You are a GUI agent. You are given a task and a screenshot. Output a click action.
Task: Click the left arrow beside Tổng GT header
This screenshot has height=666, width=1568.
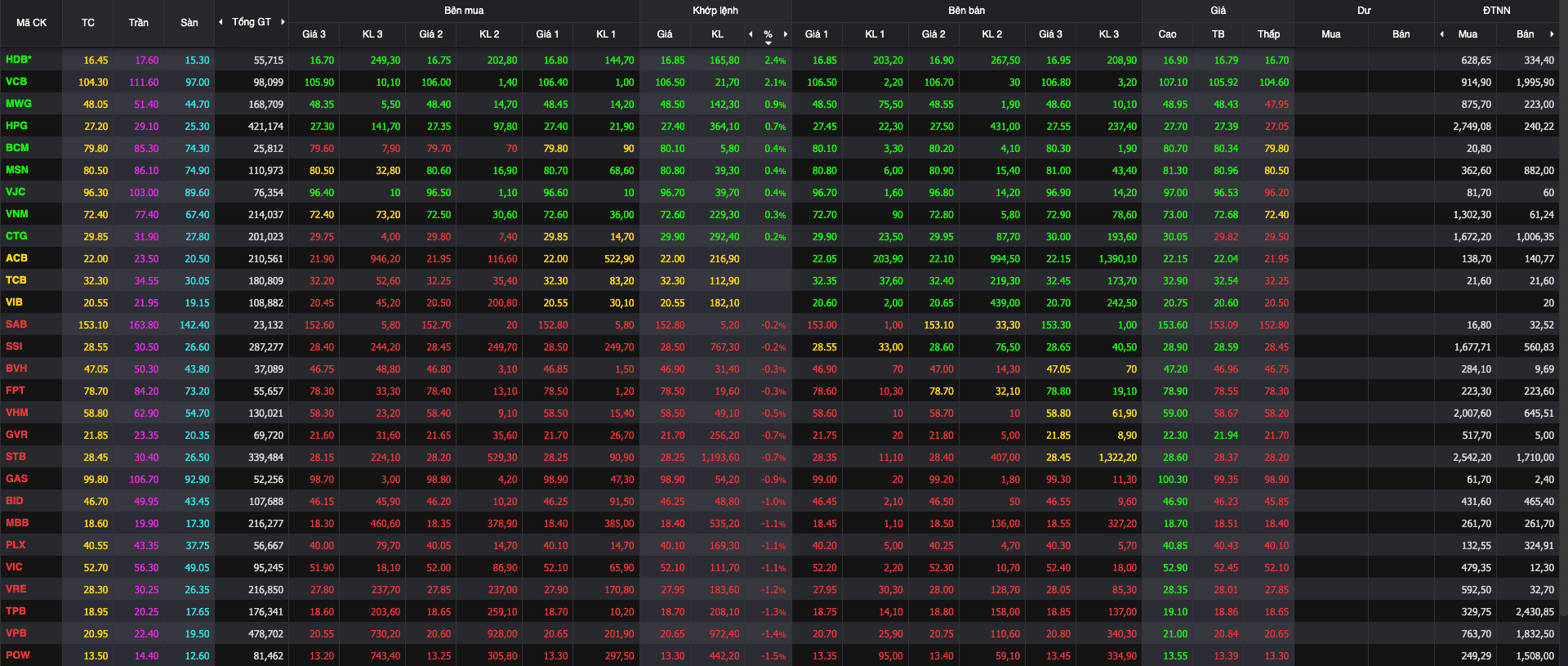[x=220, y=22]
